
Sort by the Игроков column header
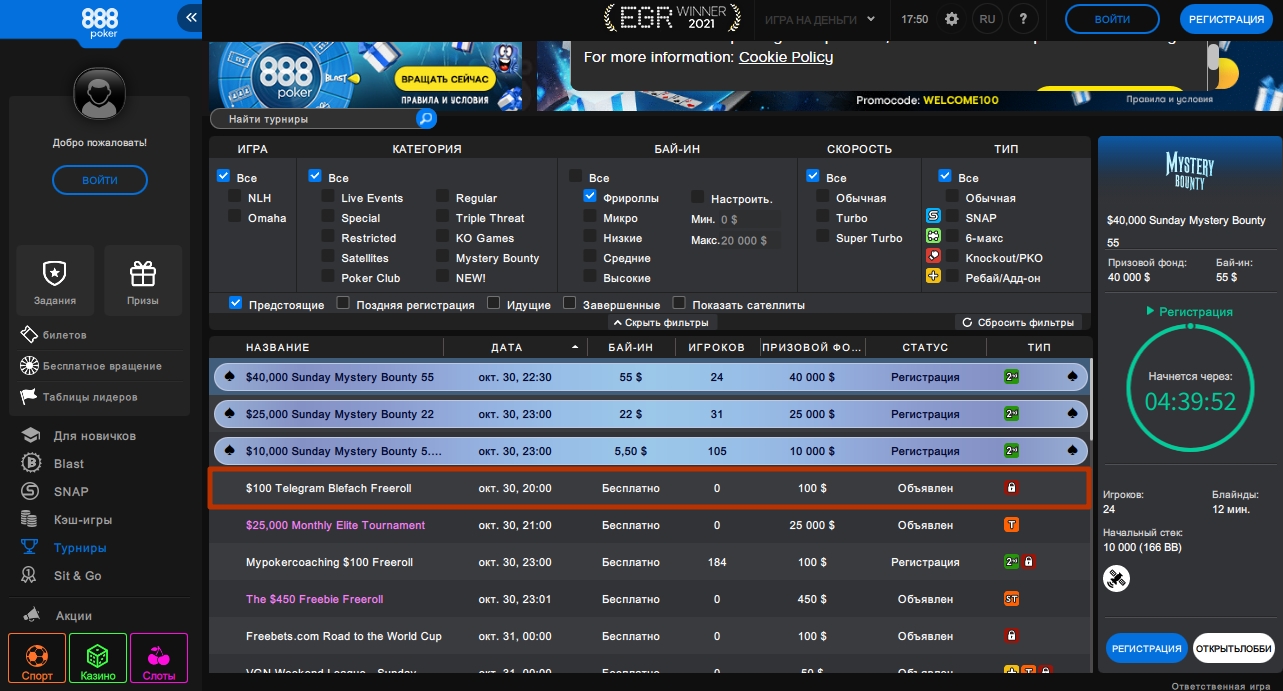(717, 347)
